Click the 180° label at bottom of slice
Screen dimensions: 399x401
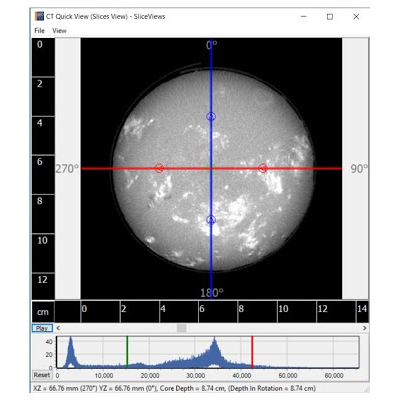tap(212, 293)
